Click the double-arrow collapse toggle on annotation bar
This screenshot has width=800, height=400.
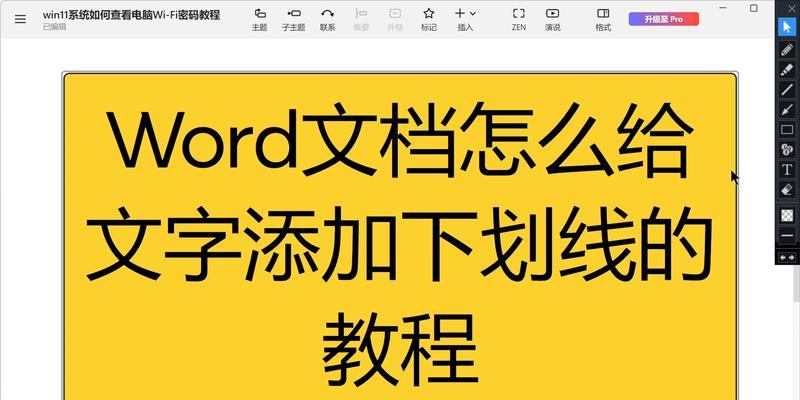click(x=787, y=258)
